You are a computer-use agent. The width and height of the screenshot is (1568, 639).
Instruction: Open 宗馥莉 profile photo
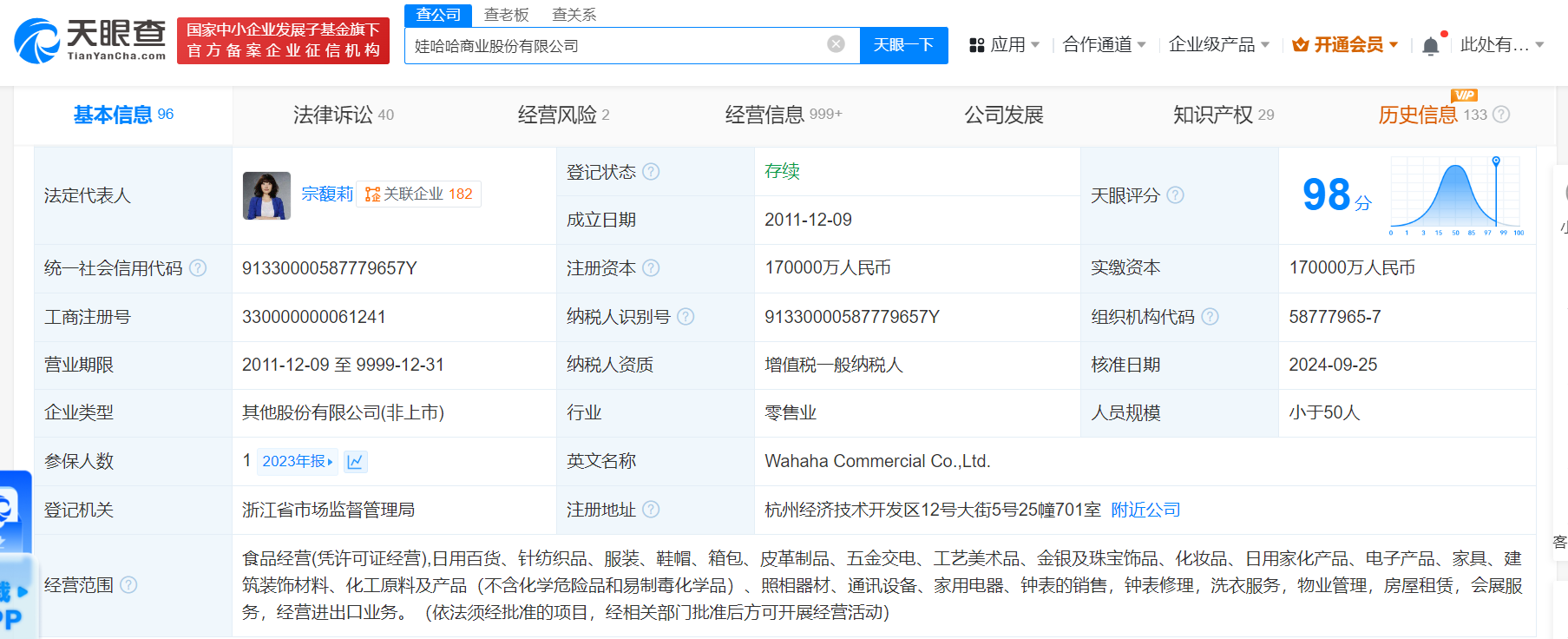click(x=266, y=195)
